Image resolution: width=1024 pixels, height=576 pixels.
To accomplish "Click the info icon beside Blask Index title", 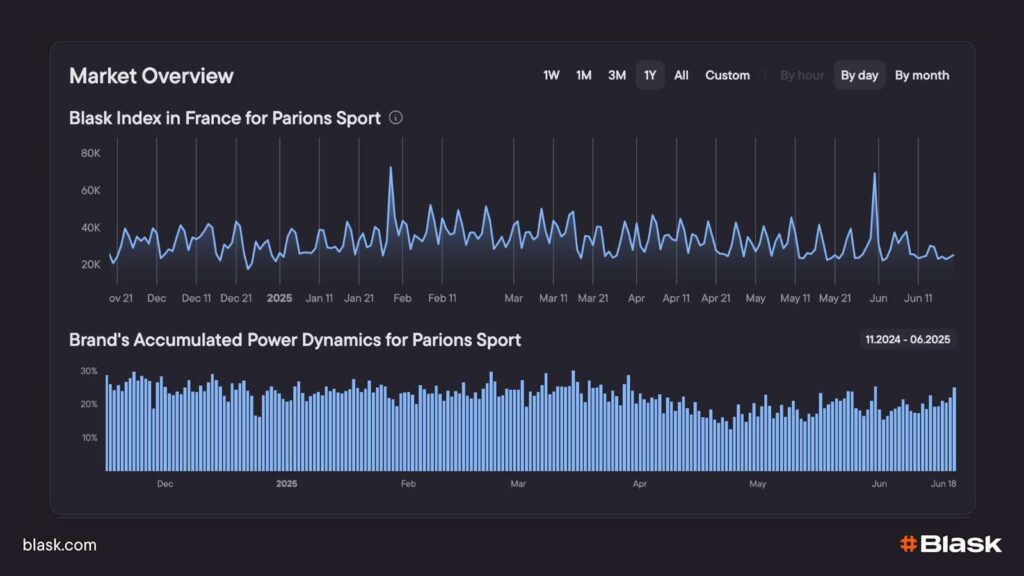I will click(x=396, y=118).
